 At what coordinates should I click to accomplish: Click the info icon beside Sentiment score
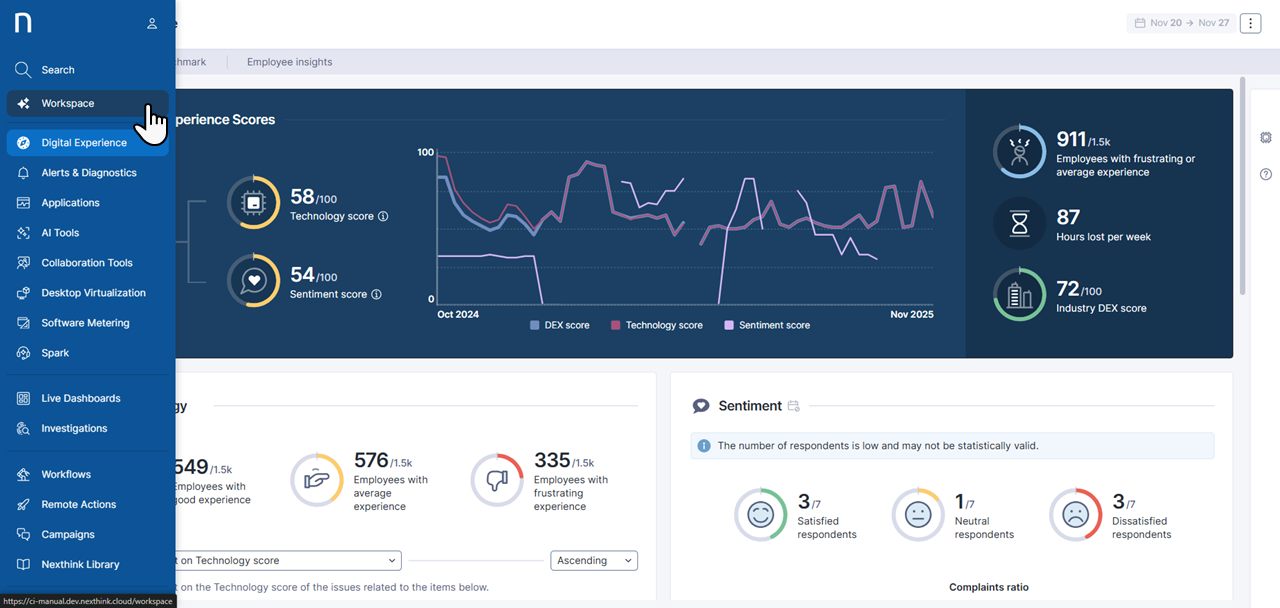(376, 295)
